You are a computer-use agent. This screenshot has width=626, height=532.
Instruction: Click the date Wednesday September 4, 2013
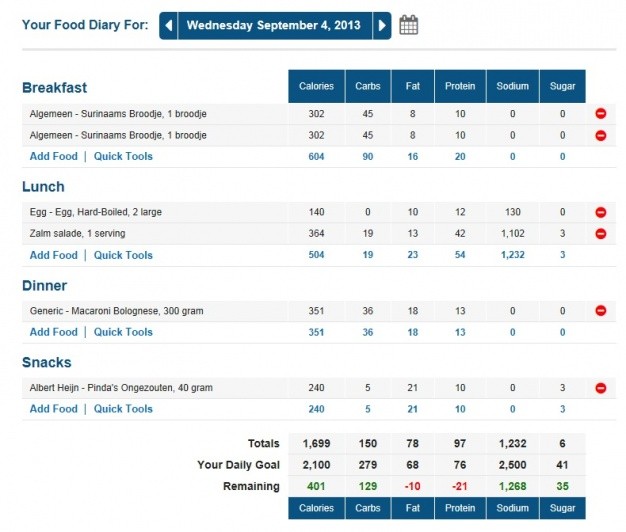tap(275, 25)
